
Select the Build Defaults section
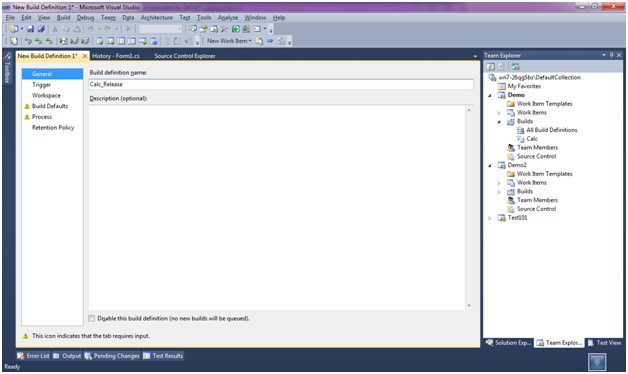coord(50,106)
